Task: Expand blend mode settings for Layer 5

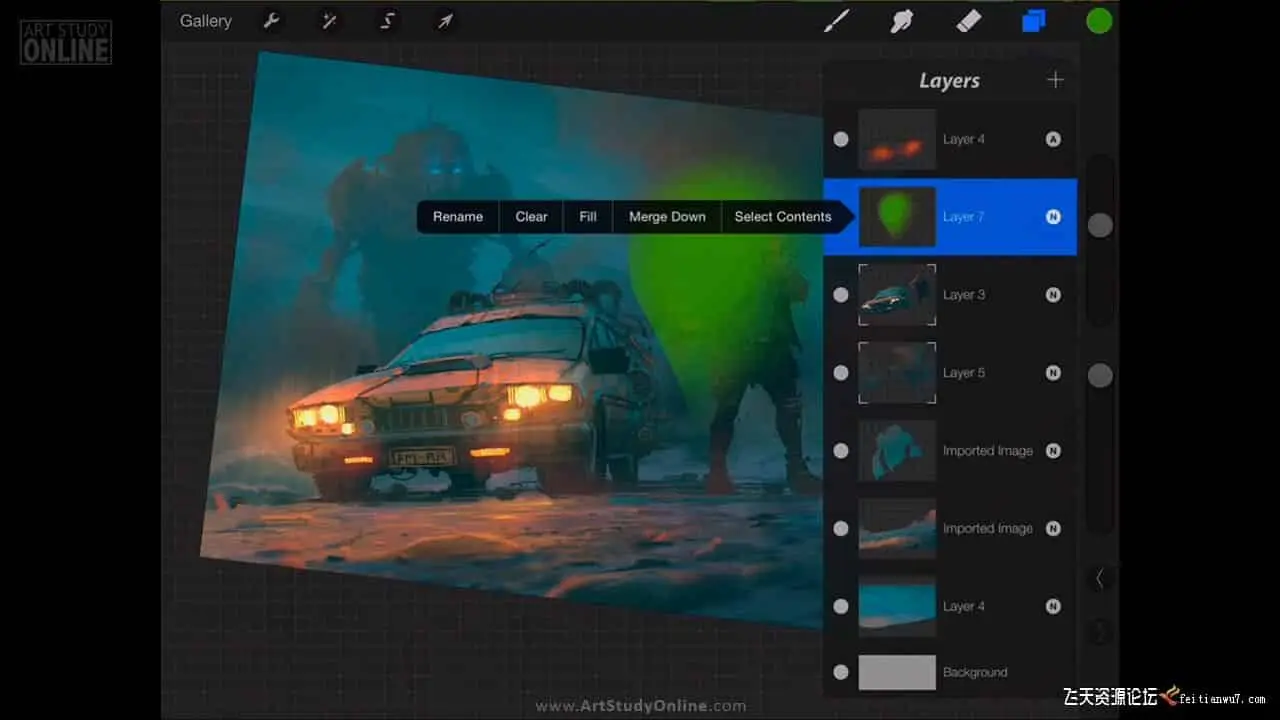Action: (x=1053, y=373)
